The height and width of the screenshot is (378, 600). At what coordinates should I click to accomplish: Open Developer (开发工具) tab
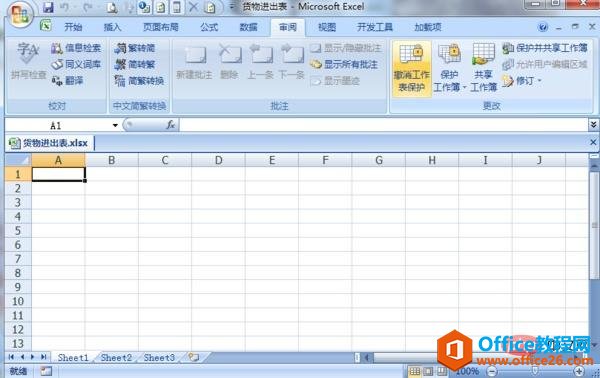(x=375, y=27)
